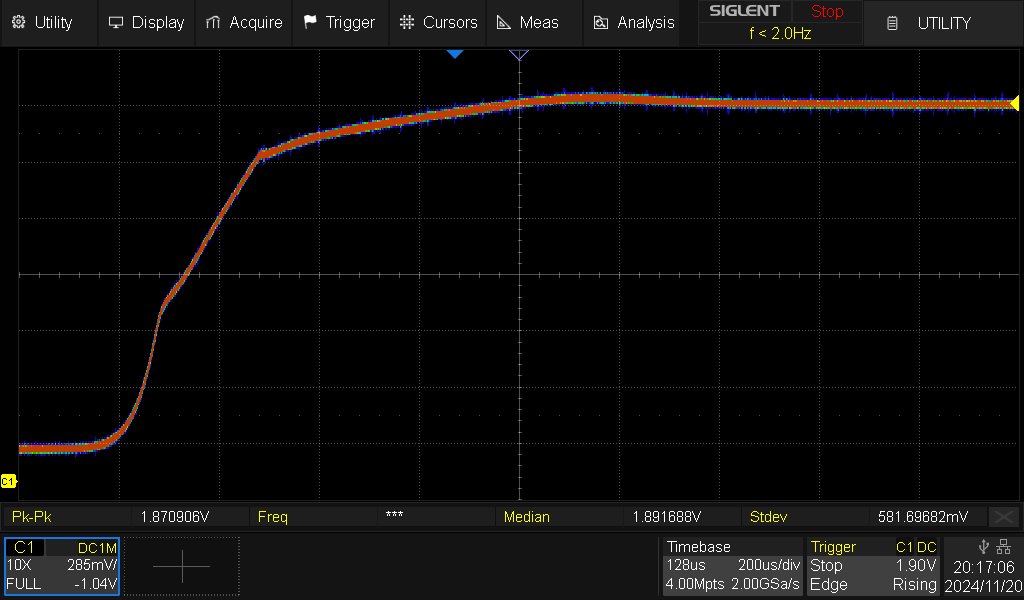The image size is (1024, 600).
Task: Click the USB connection status icon
Action: coord(984,547)
